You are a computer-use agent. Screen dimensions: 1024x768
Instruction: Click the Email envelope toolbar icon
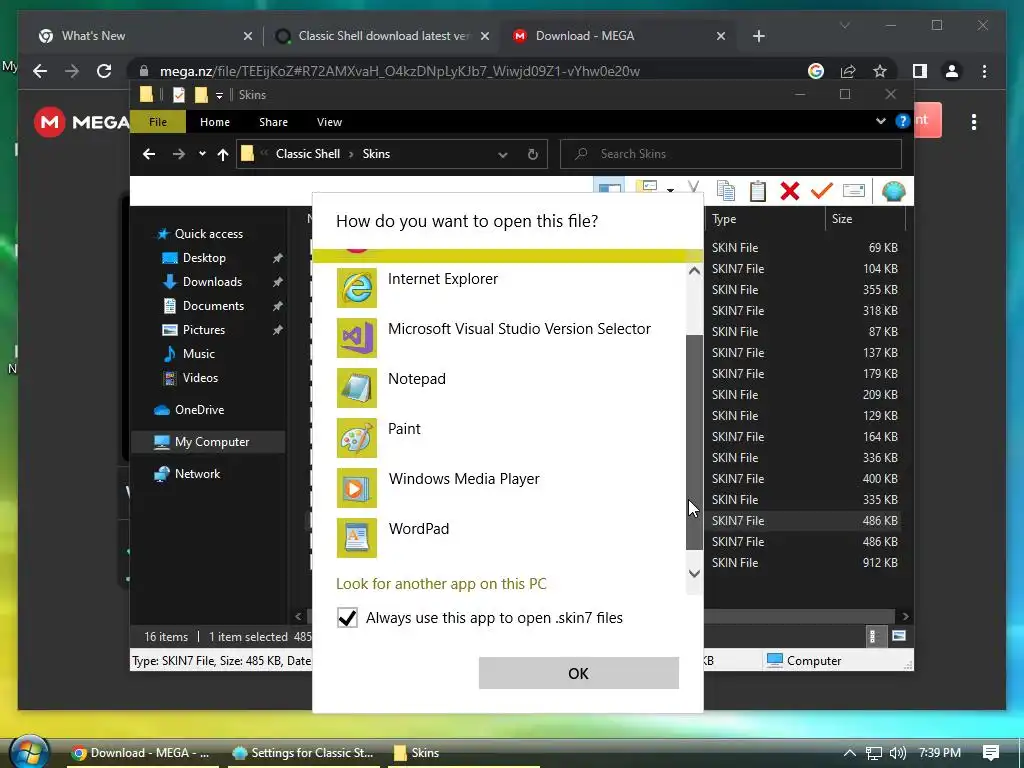tap(854, 191)
